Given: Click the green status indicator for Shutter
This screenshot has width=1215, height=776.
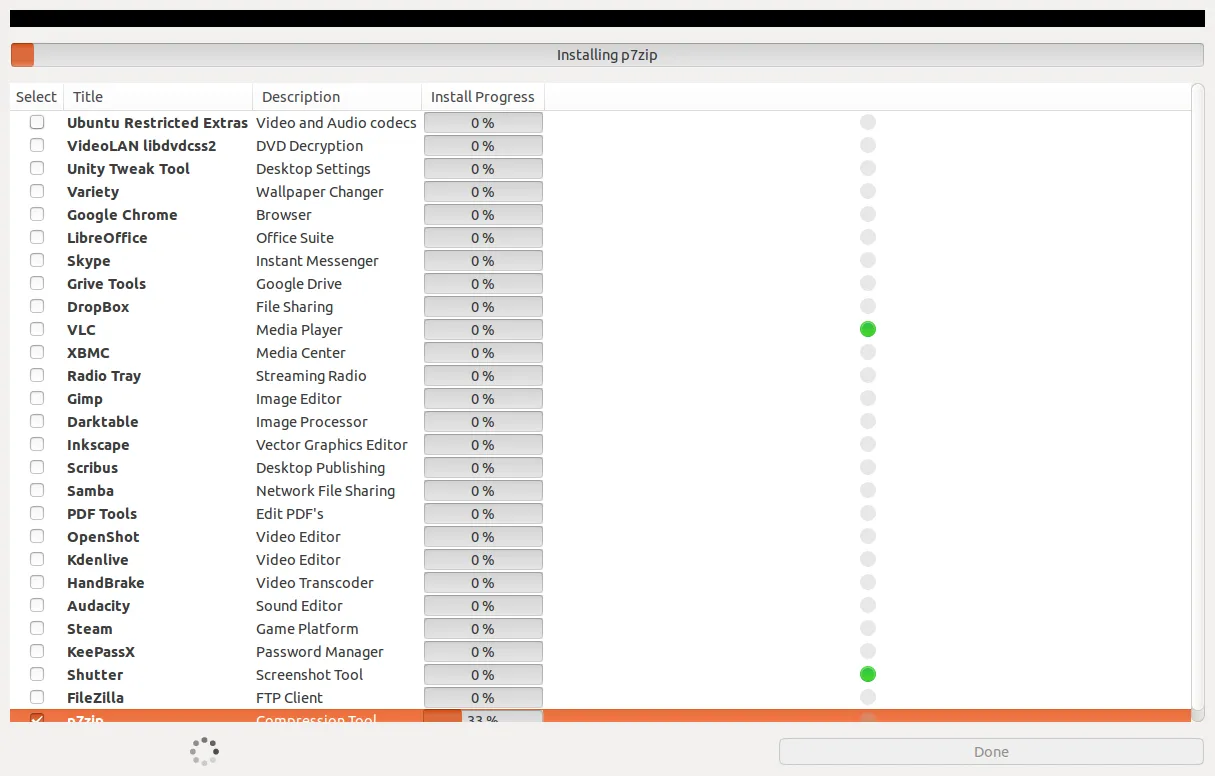Looking at the screenshot, I should pyautogui.click(x=868, y=674).
